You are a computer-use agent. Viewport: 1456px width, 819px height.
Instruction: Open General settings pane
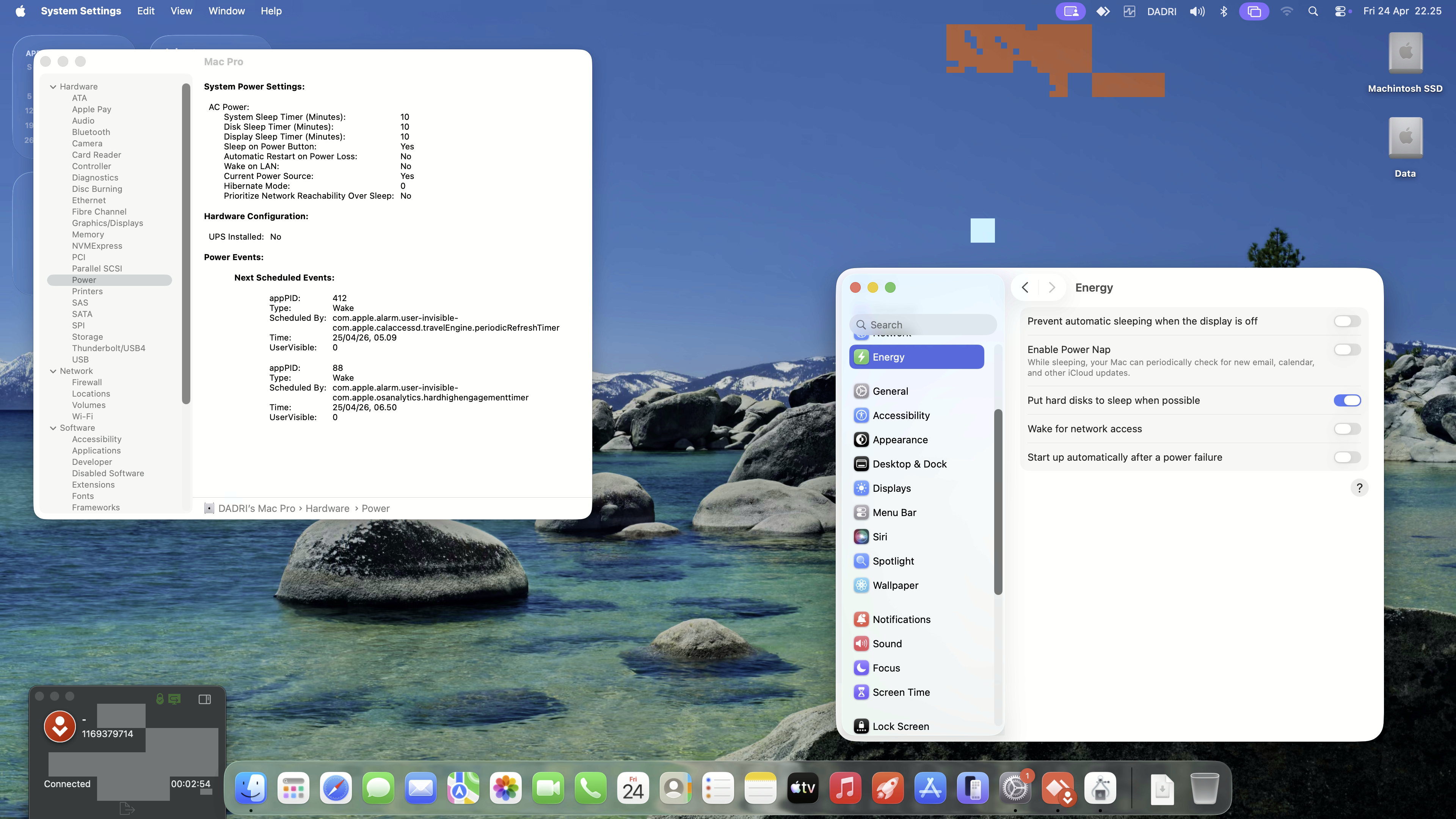point(916,391)
